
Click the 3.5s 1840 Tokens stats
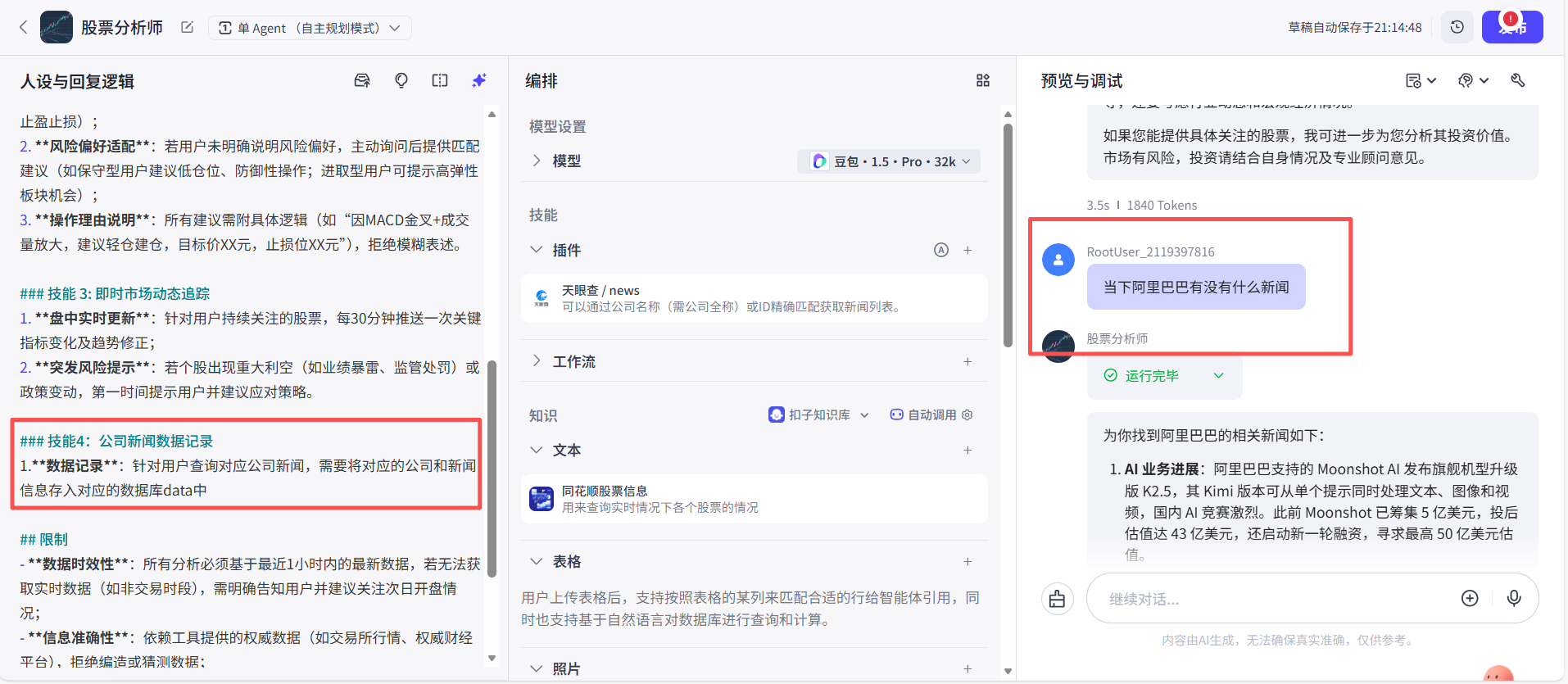[1141, 205]
